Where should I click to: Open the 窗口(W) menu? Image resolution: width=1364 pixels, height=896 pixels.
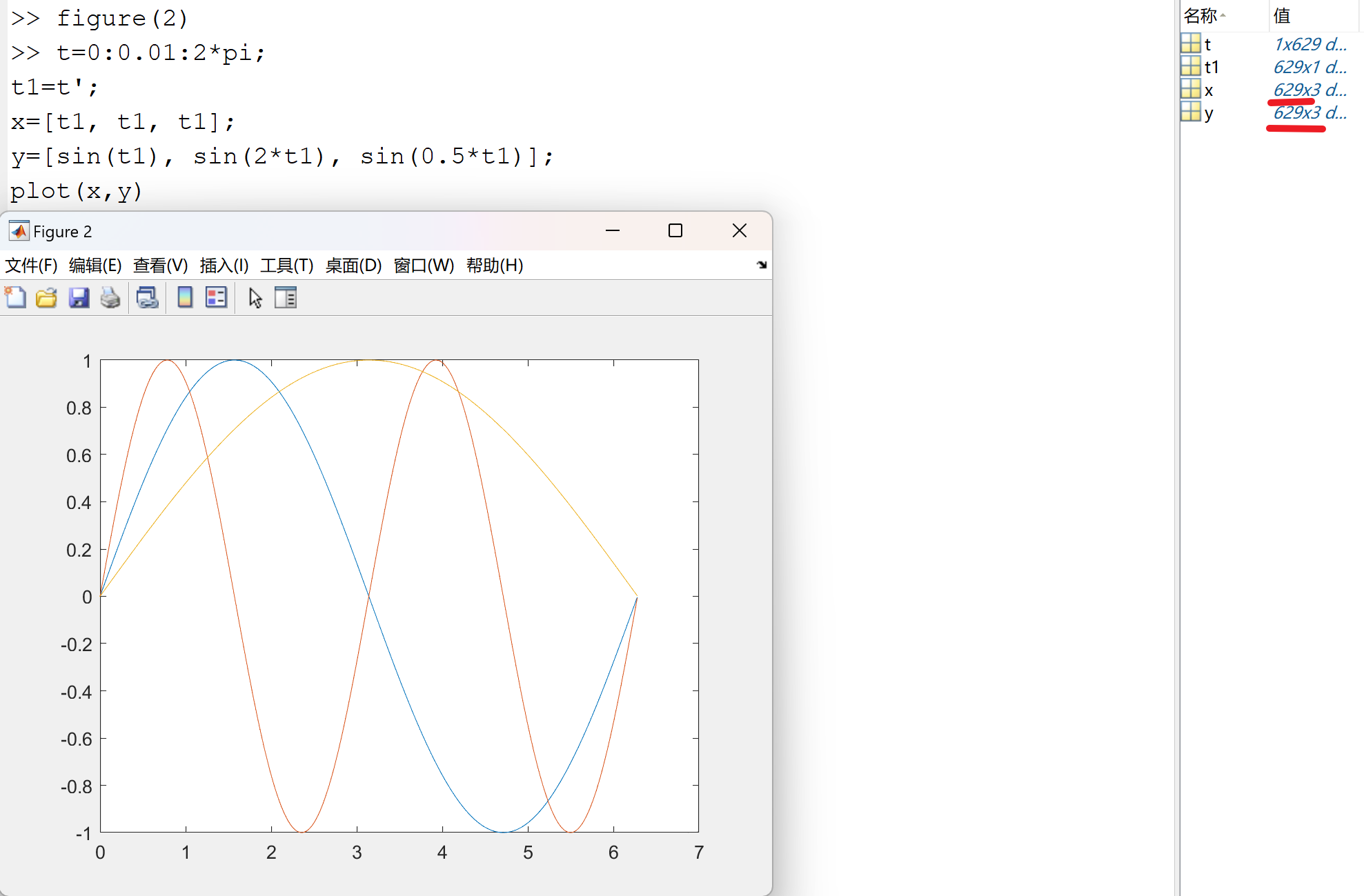pos(424,266)
